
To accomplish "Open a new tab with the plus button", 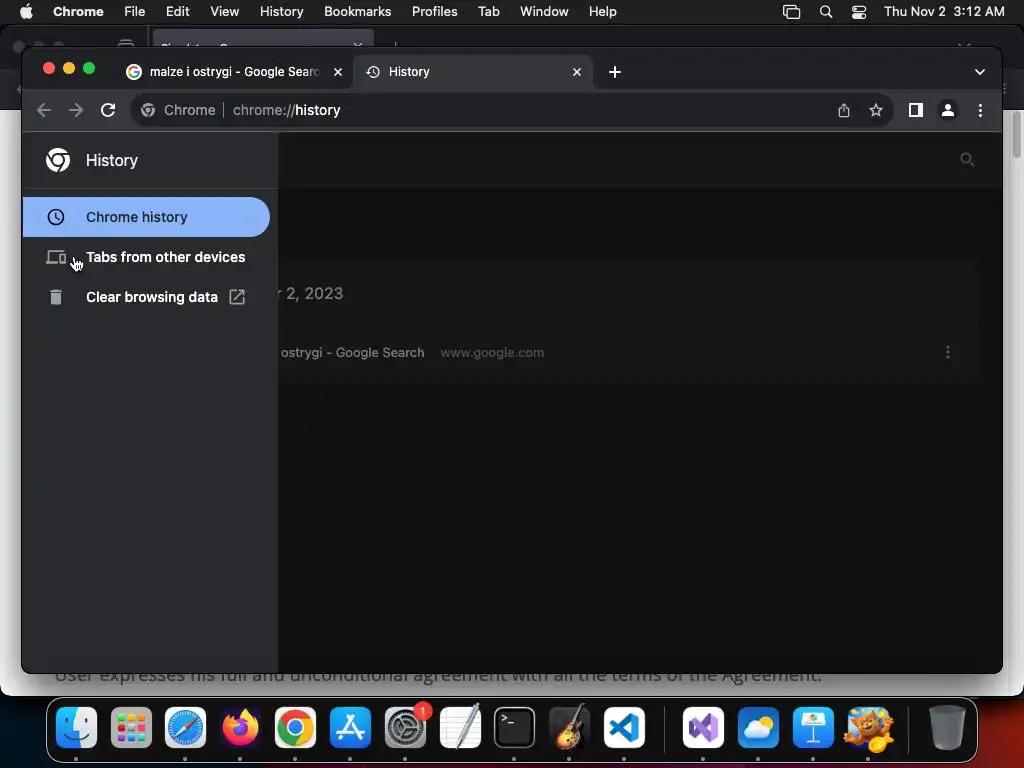I will point(615,72).
